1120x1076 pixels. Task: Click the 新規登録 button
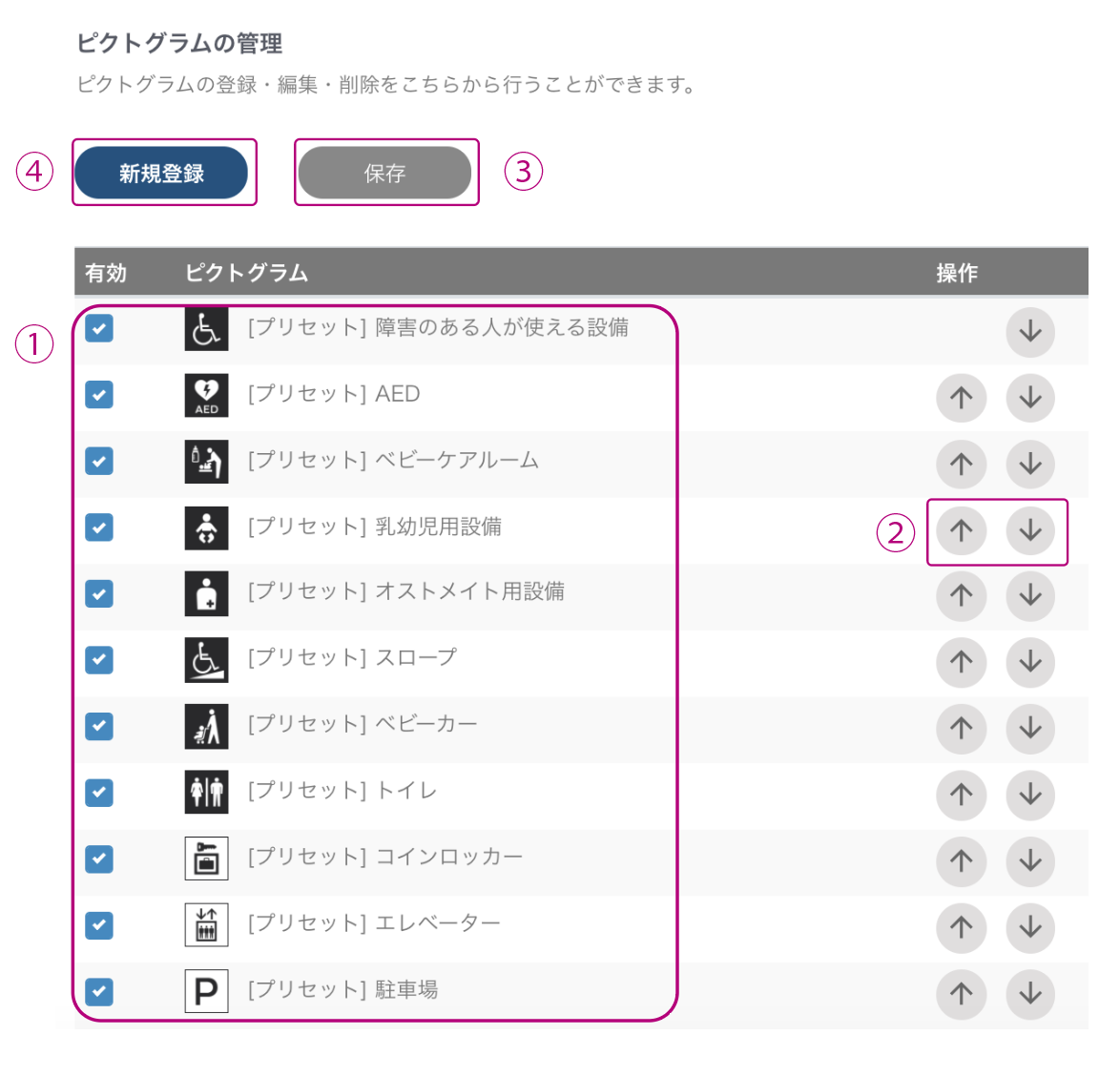pos(161,173)
